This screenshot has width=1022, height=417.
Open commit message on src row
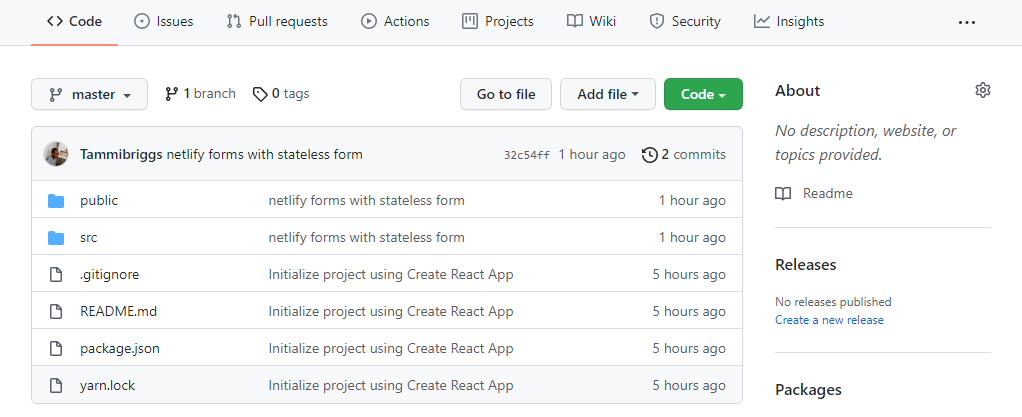[366, 238]
